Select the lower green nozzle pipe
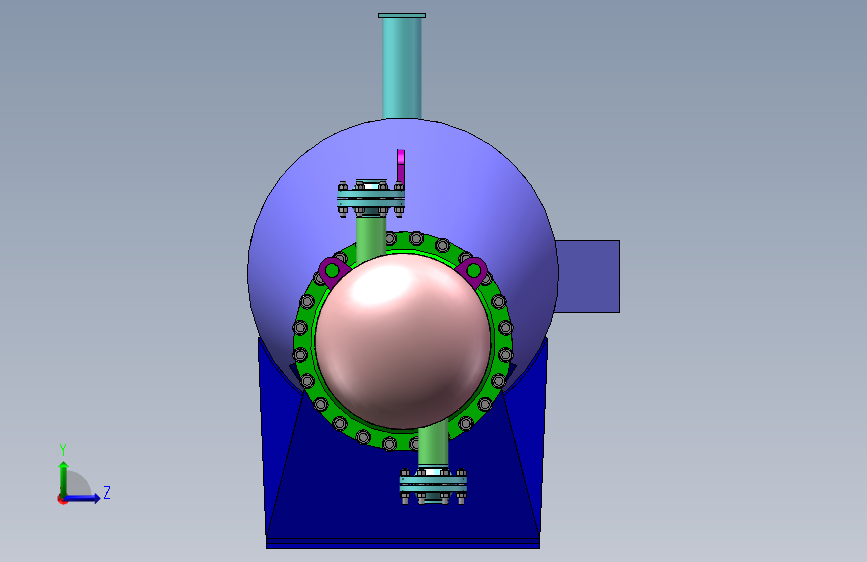The image size is (867, 562). (x=433, y=444)
